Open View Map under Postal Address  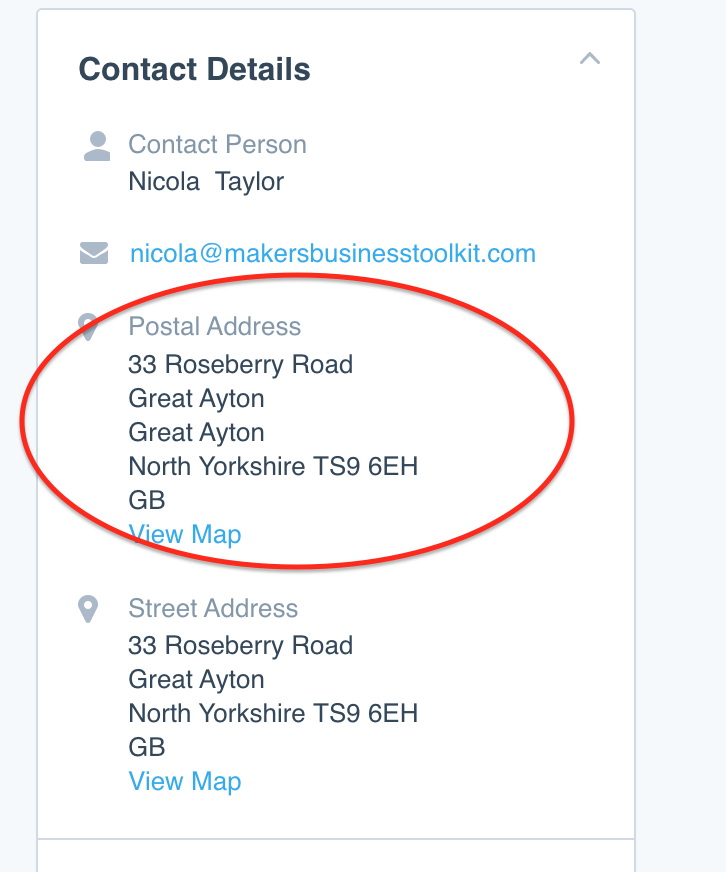[x=185, y=535]
